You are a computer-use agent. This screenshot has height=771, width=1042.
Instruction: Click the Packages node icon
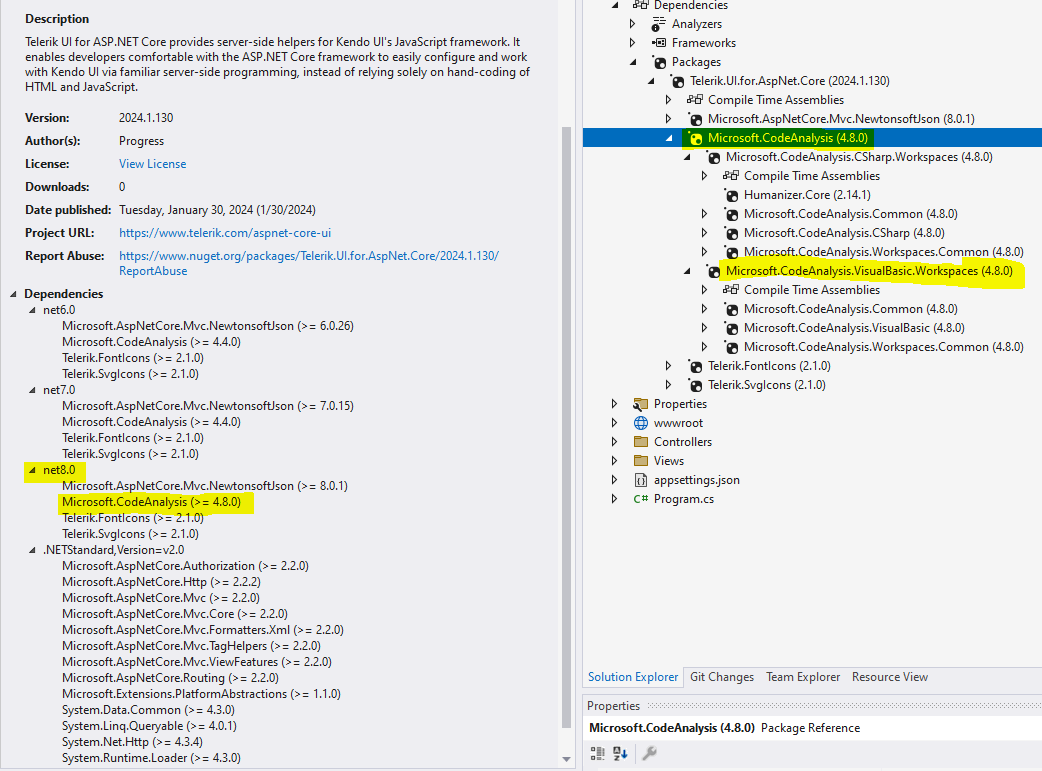pos(659,62)
